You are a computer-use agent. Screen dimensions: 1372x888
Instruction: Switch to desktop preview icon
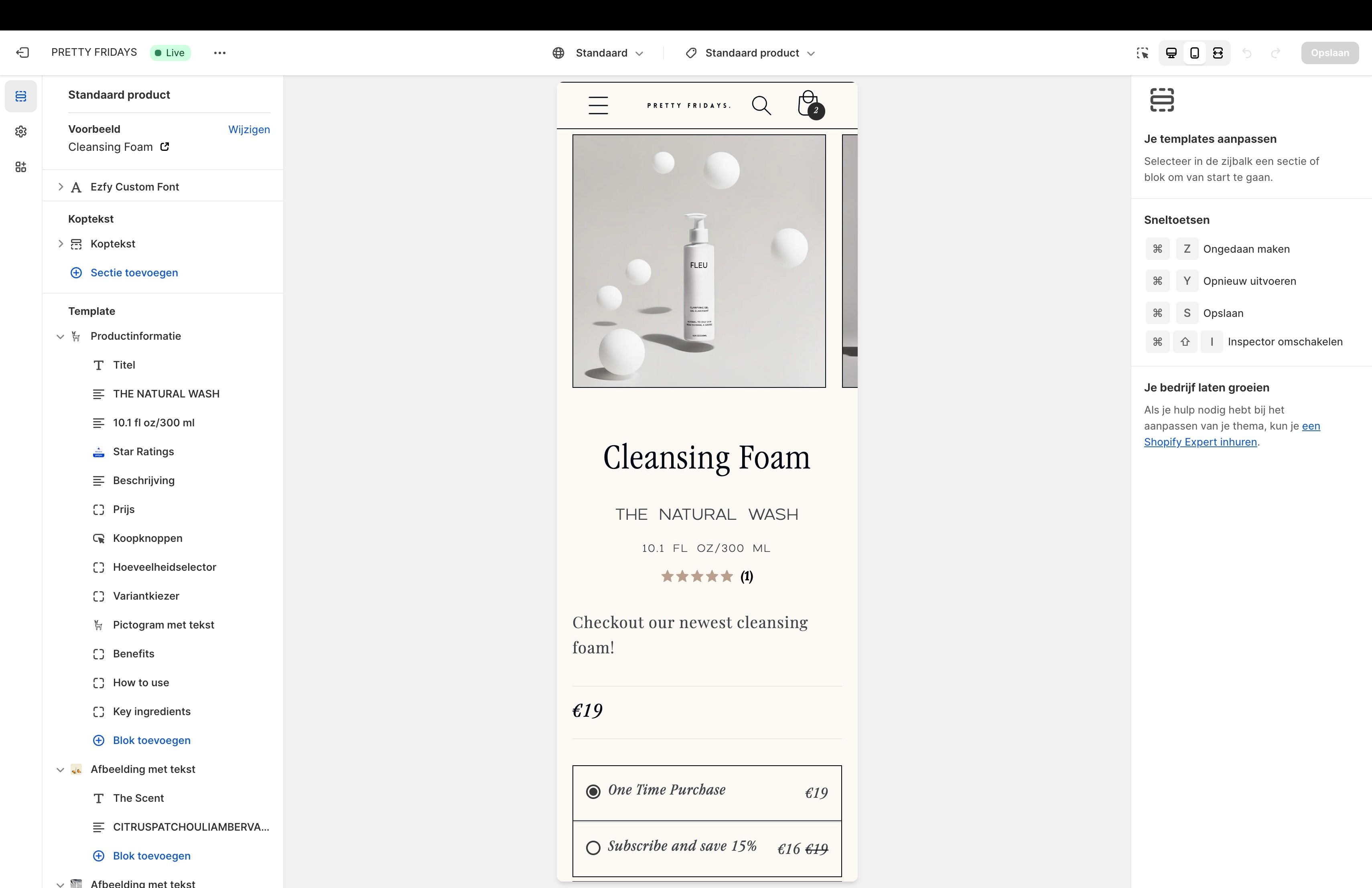pos(1171,53)
